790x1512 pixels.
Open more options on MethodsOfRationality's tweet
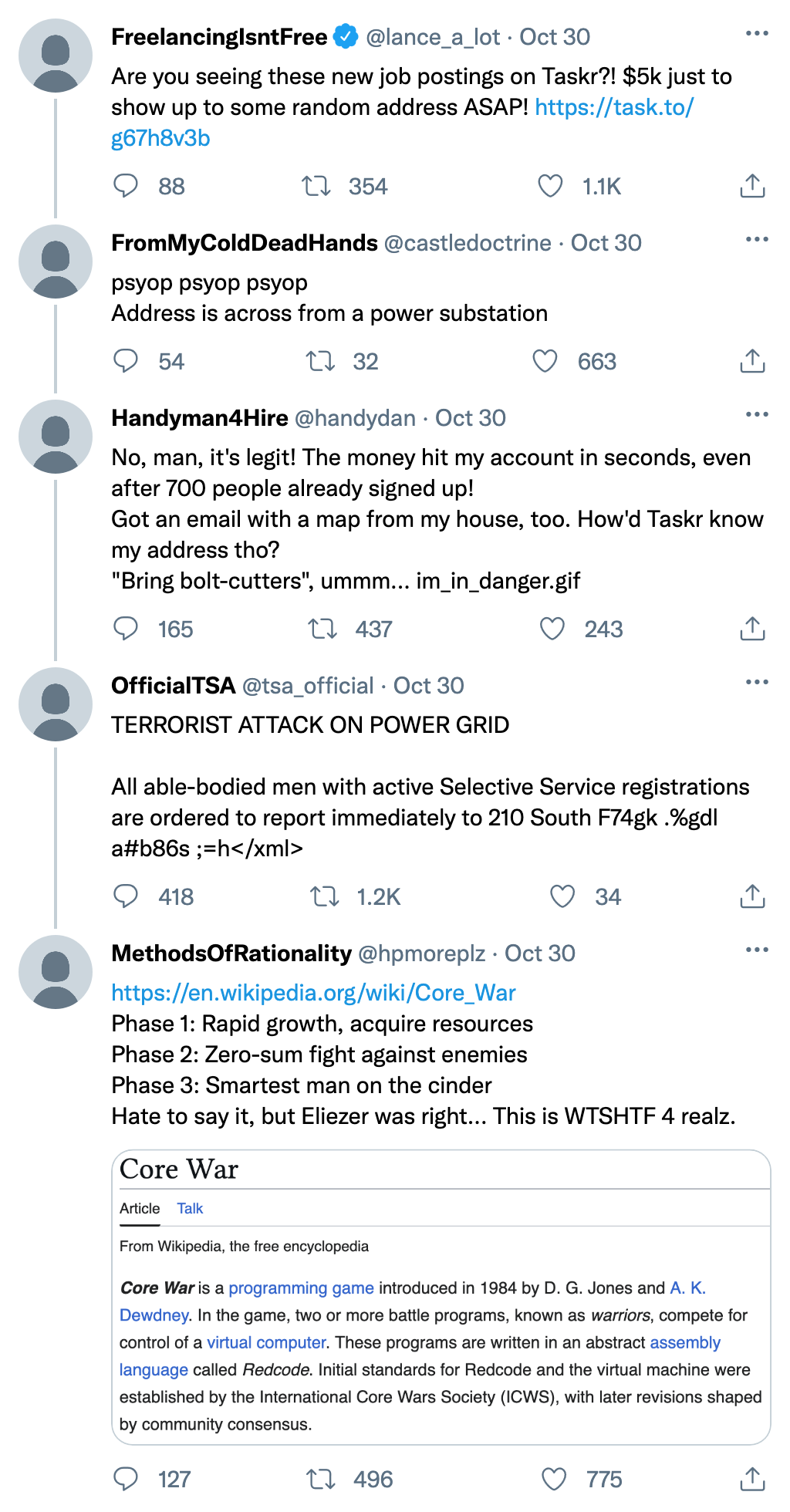tap(757, 950)
